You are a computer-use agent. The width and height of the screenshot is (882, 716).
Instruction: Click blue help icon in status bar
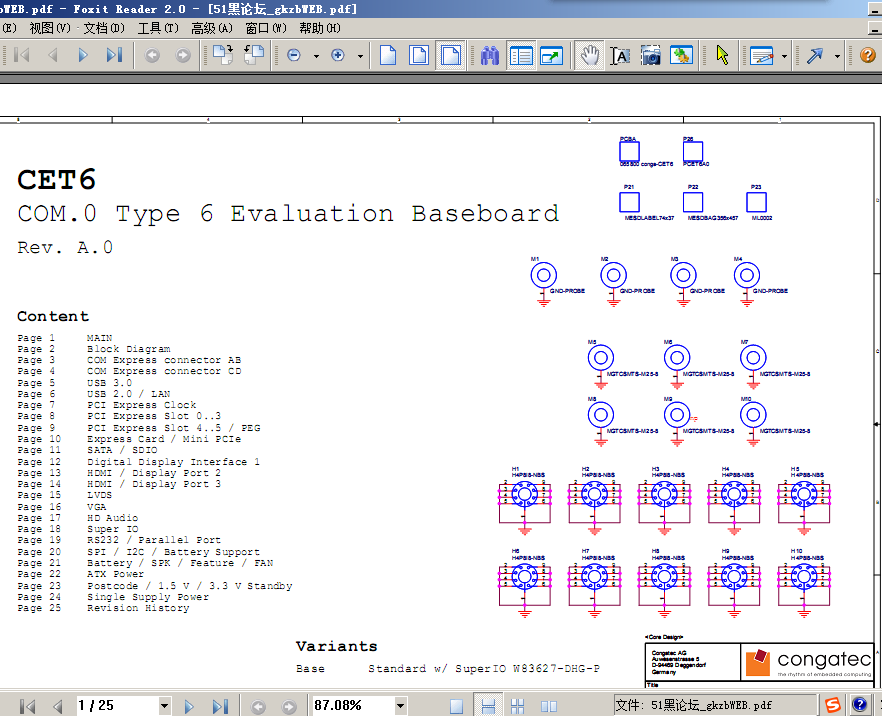[859, 704]
